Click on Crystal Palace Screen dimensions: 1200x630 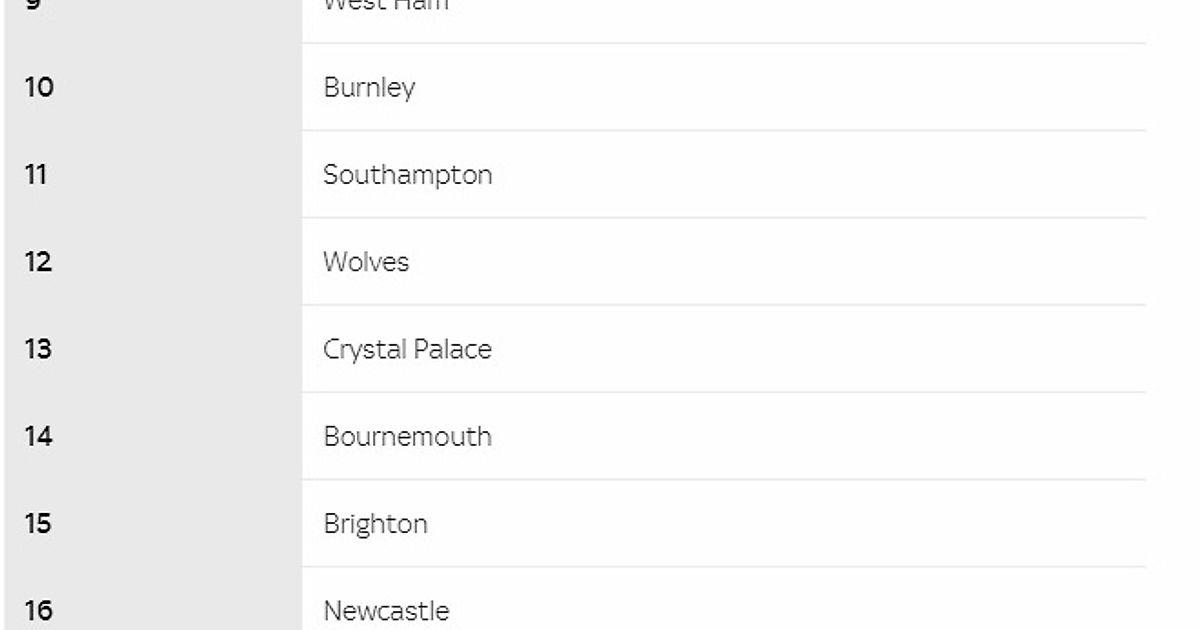[x=407, y=349]
